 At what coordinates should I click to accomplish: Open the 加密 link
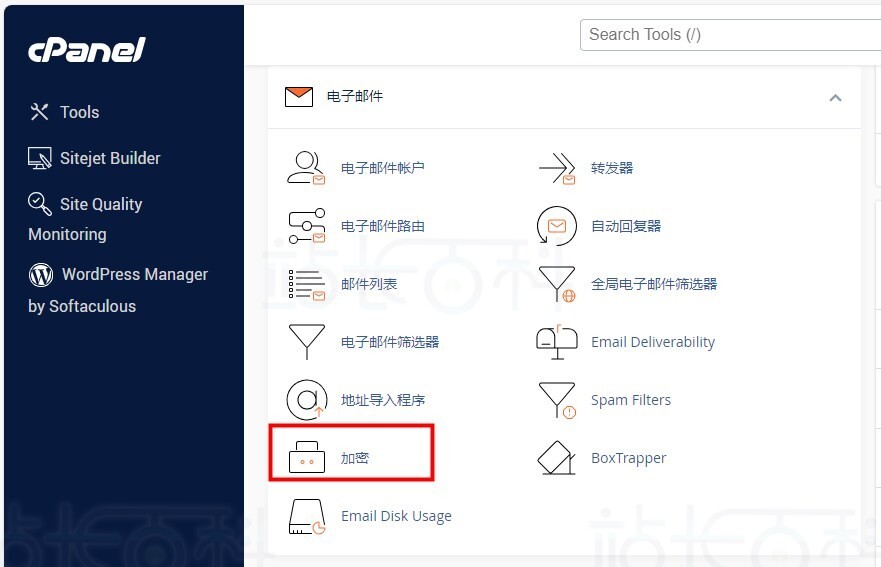pos(355,457)
